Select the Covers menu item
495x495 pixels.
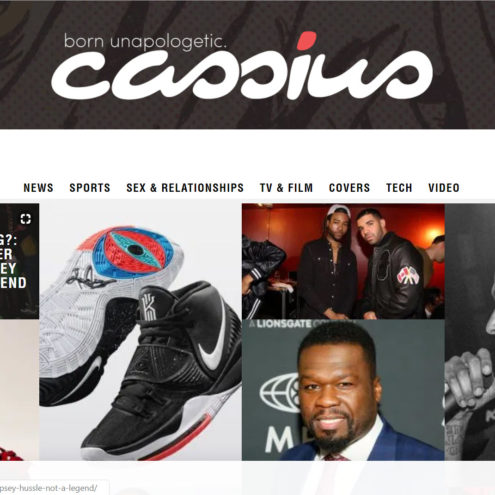tap(349, 188)
